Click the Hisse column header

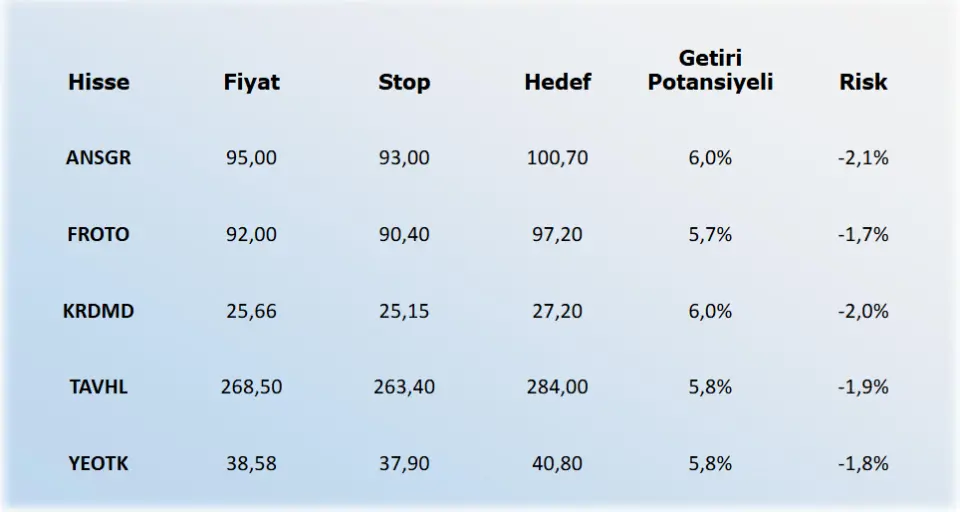coord(99,82)
